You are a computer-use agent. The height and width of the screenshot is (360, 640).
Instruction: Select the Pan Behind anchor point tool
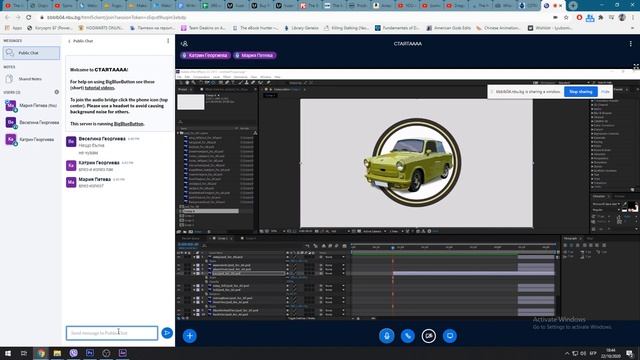click(213, 83)
